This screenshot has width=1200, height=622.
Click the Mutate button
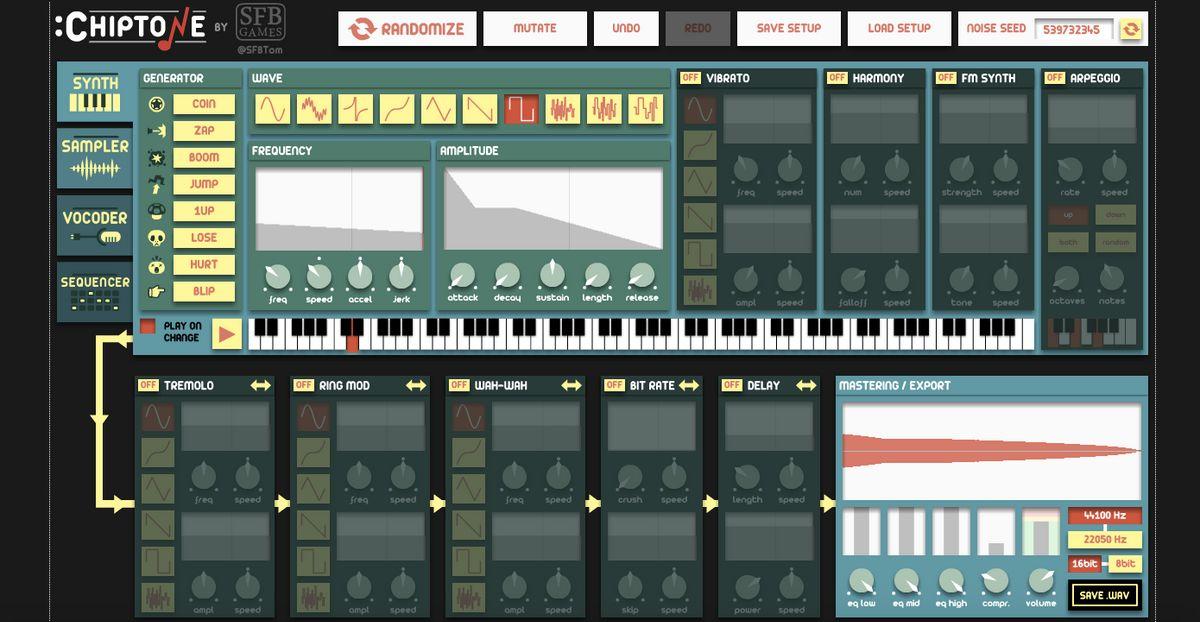pos(535,29)
